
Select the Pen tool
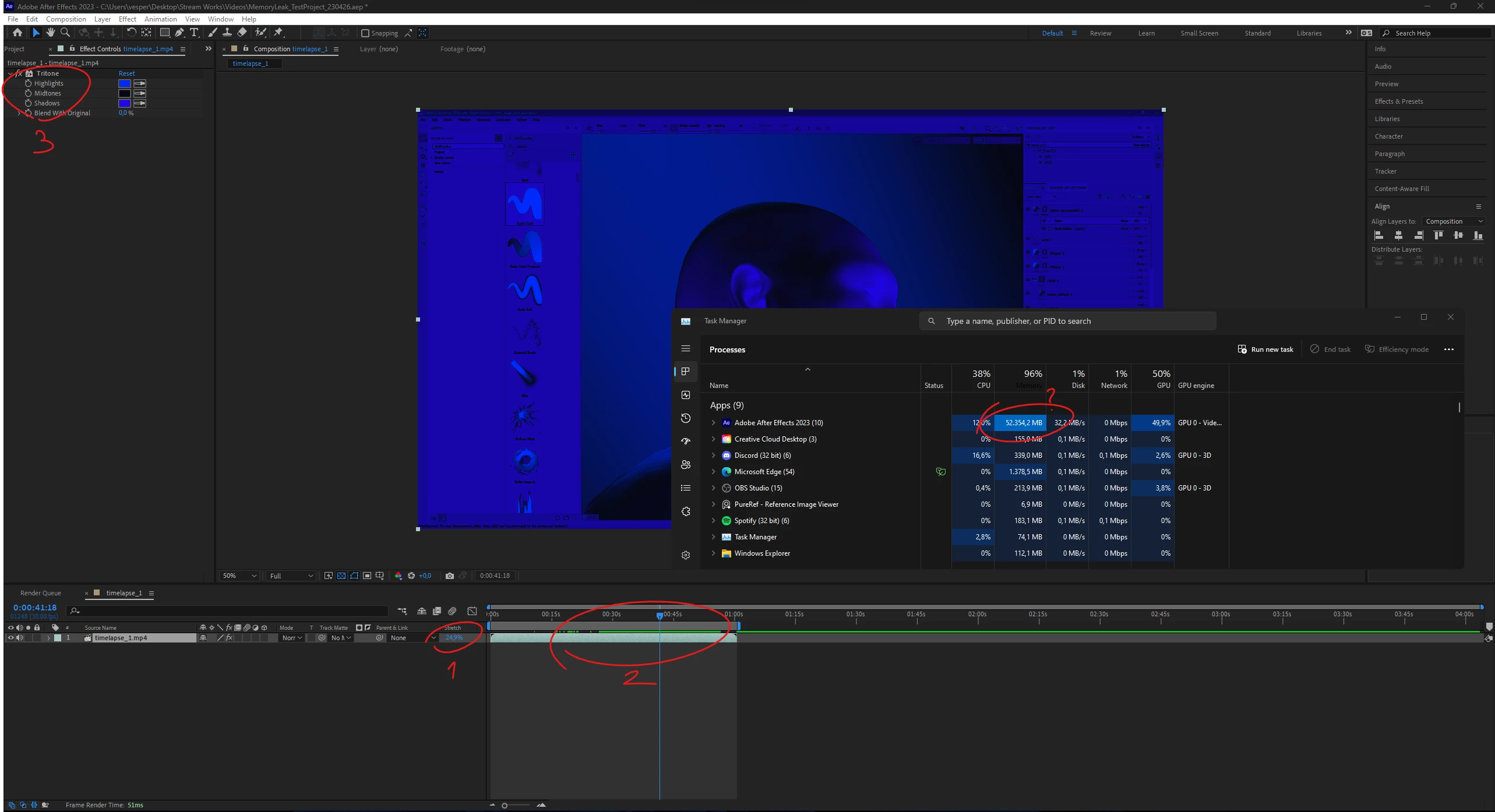click(x=179, y=33)
